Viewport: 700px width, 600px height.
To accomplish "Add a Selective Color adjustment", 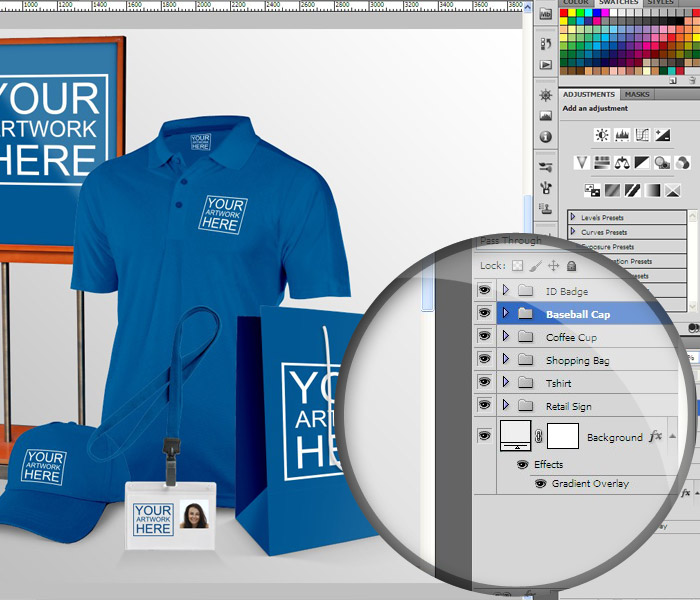I will click(673, 191).
